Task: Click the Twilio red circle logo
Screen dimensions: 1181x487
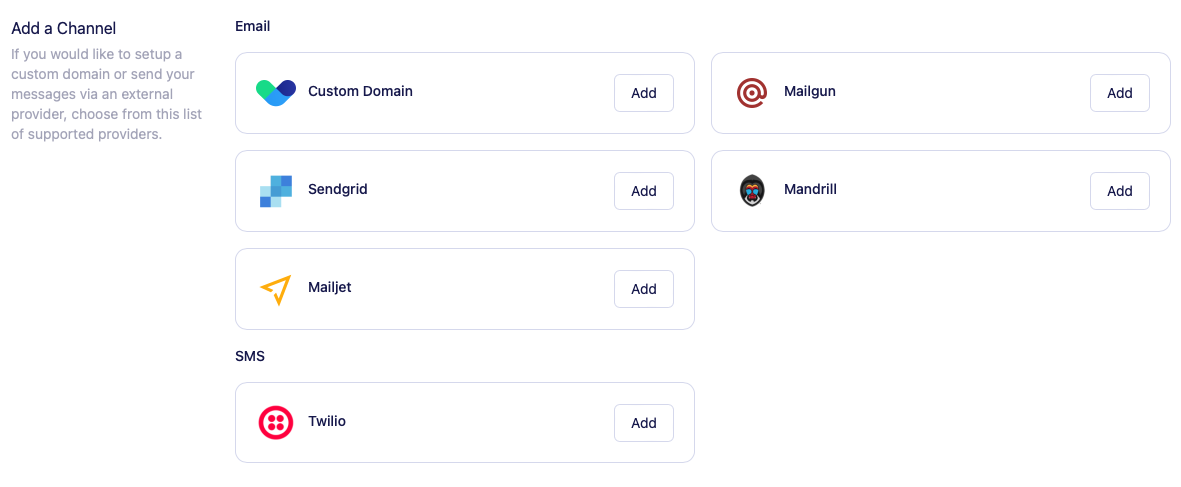Action: click(x=276, y=422)
